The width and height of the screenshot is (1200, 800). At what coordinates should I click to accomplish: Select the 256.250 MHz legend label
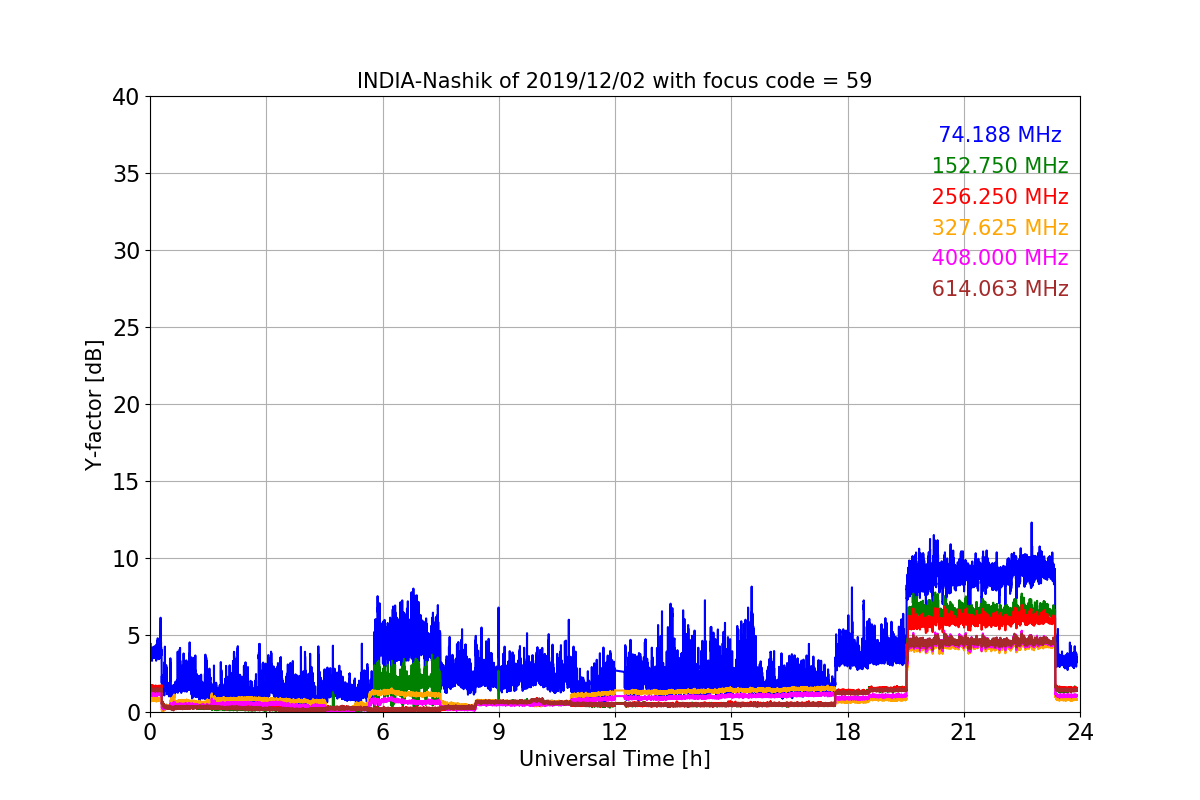(x=999, y=197)
